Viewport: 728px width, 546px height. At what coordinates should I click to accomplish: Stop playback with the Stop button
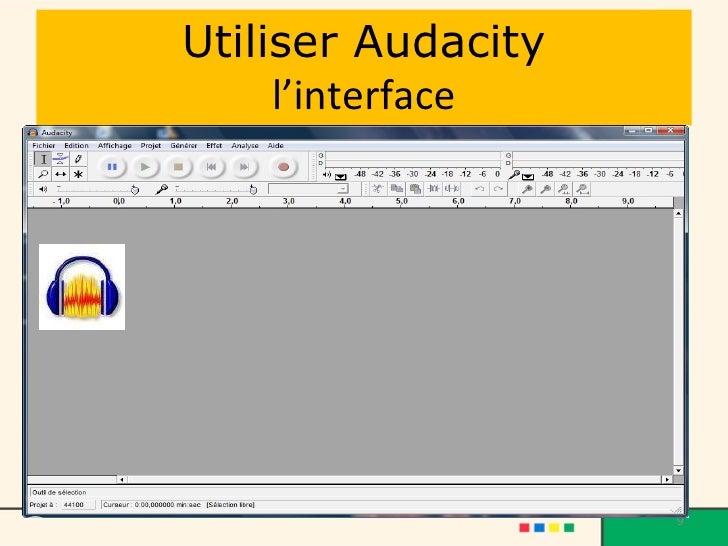(x=178, y=167)
